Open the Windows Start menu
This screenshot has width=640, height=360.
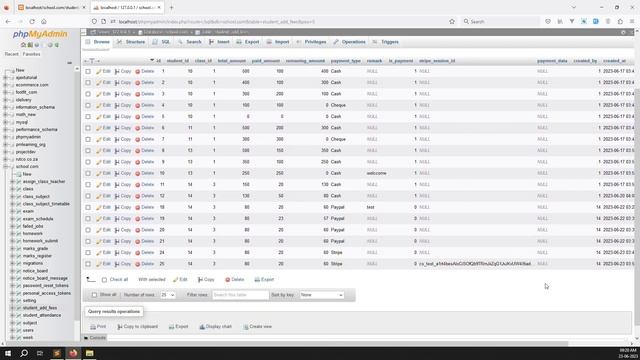tap(8, 353)
